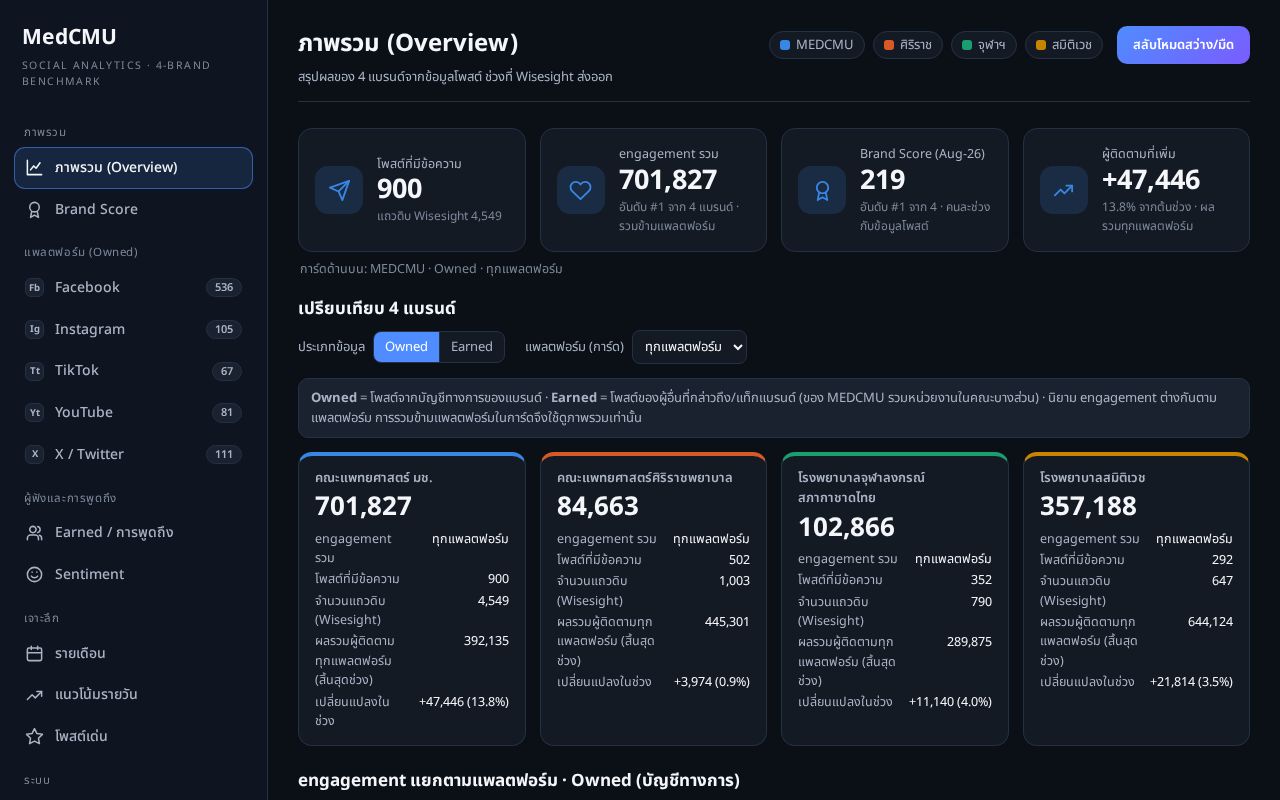Click the Ig badge icon beside Instagram

35,330
